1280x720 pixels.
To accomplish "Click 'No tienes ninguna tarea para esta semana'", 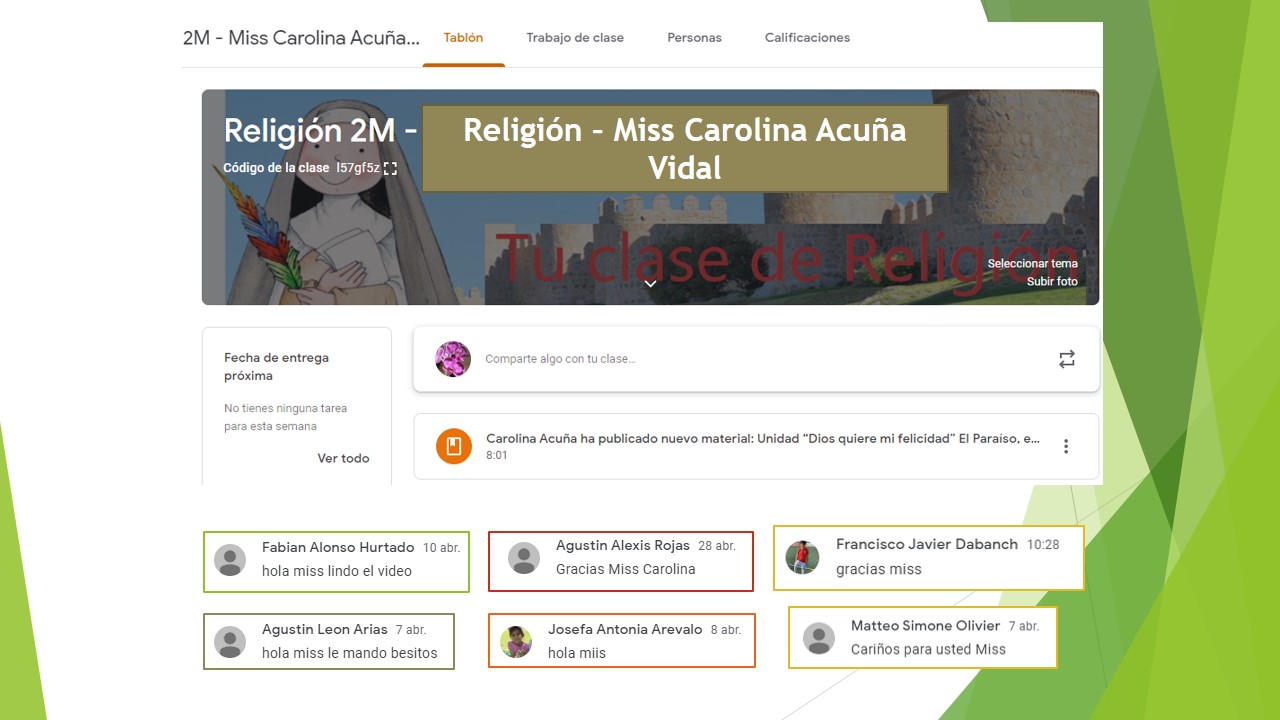I will tap(285, 417).
